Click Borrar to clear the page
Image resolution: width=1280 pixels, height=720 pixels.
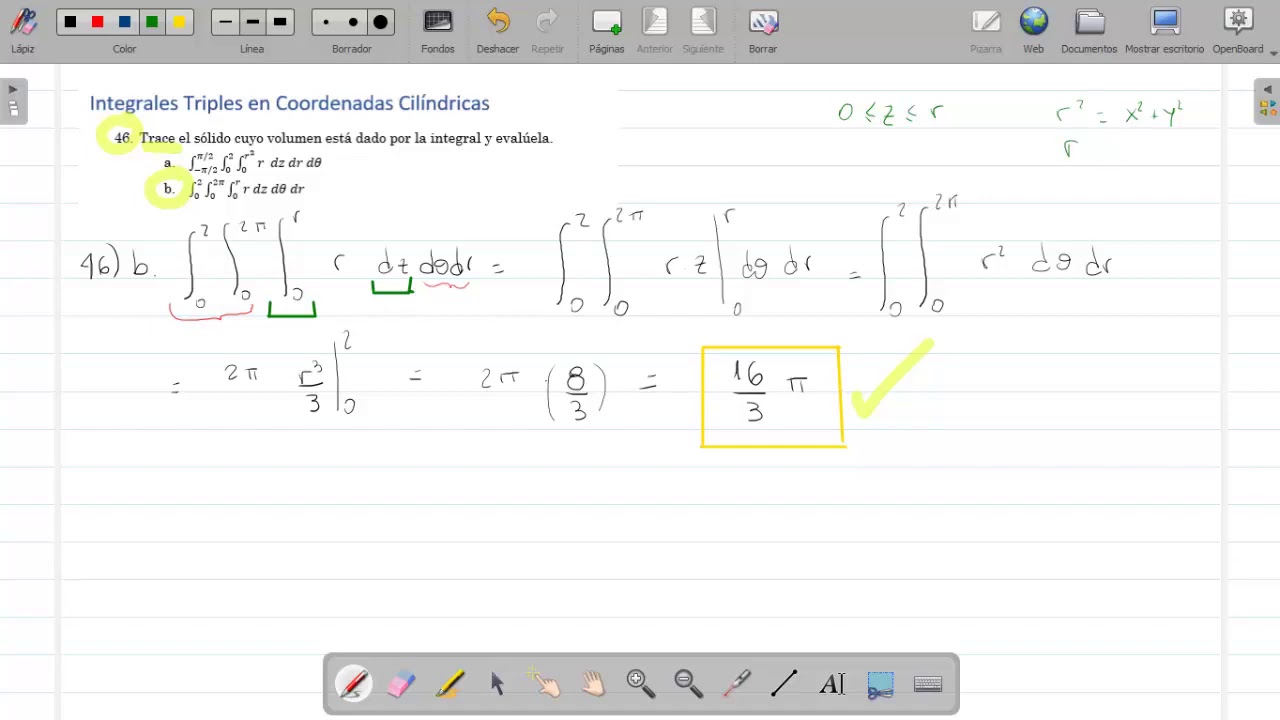click(763, 30)
